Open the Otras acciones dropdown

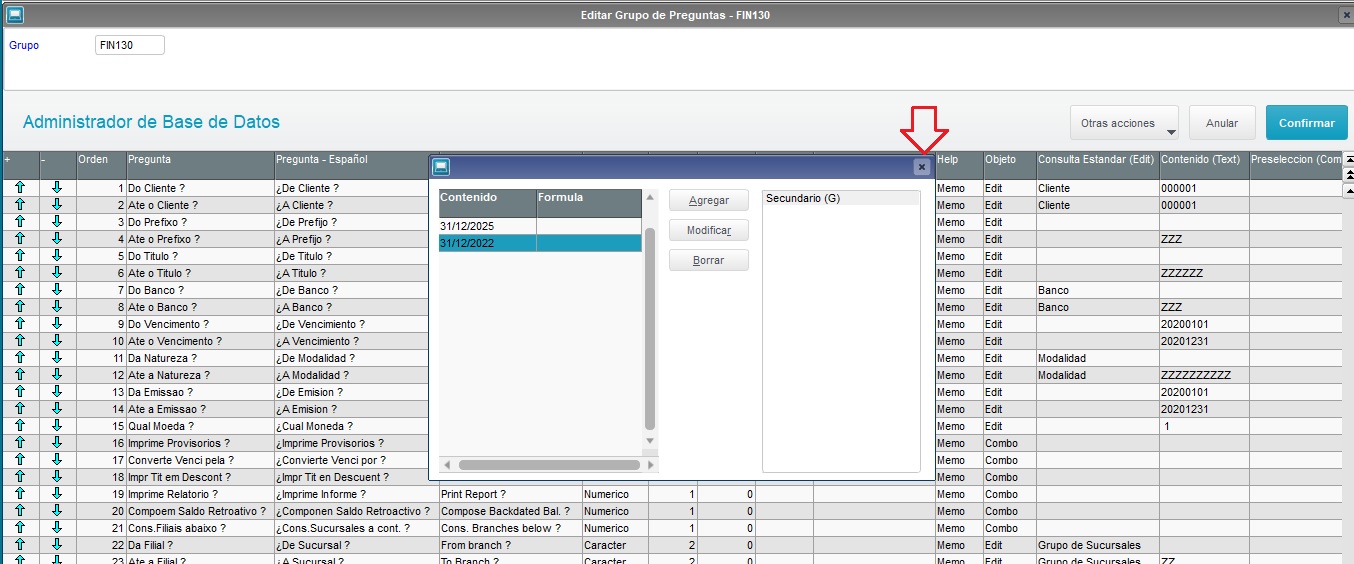pos(1124,123)
